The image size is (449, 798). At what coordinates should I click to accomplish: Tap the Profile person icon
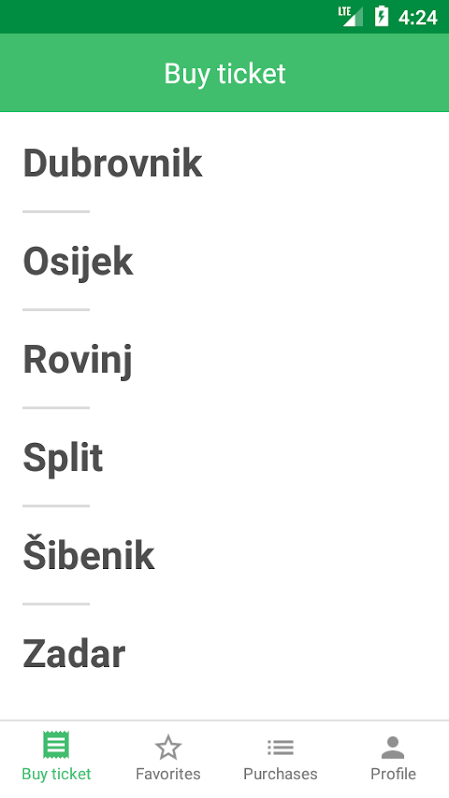(392, 747)
